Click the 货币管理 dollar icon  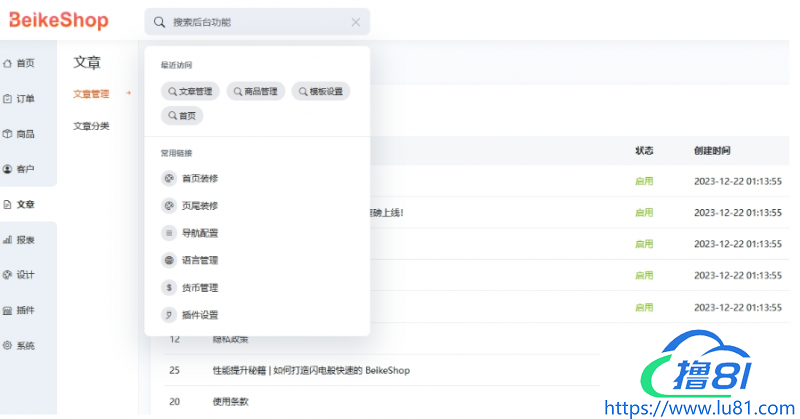168,287
